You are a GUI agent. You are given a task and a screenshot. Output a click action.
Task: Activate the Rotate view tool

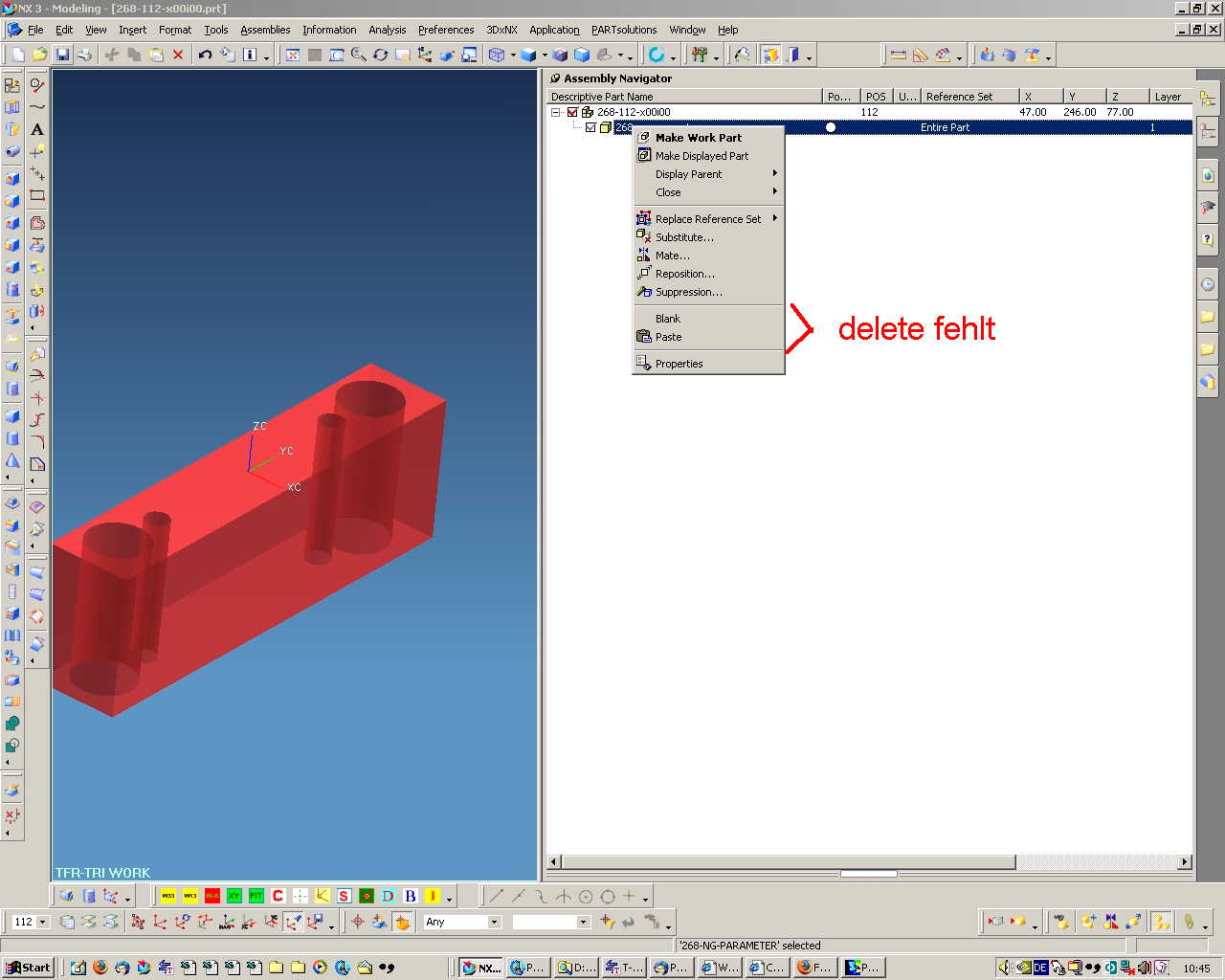pyautogui.click(x=381, y=56)
